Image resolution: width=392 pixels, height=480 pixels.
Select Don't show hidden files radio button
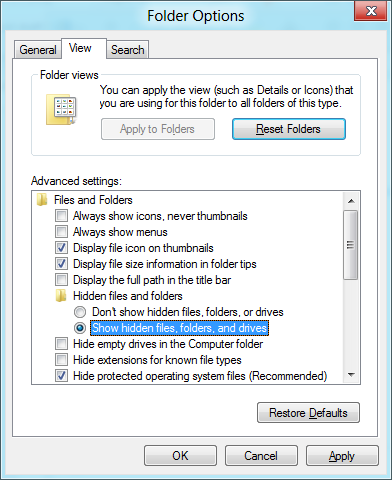[80, 312]
